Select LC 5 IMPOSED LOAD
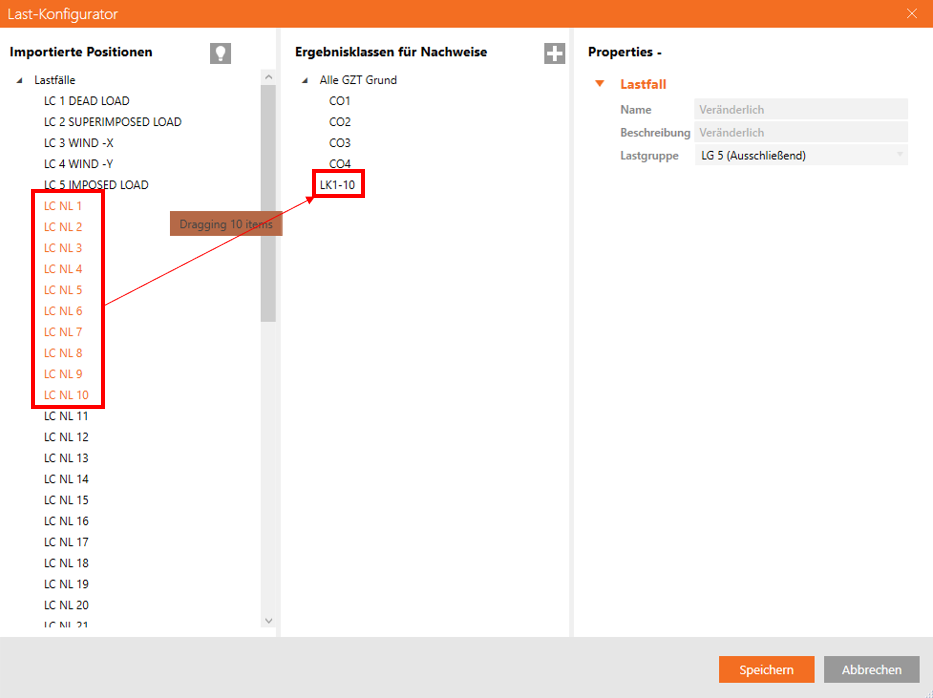933x698 pixels. 96,184
